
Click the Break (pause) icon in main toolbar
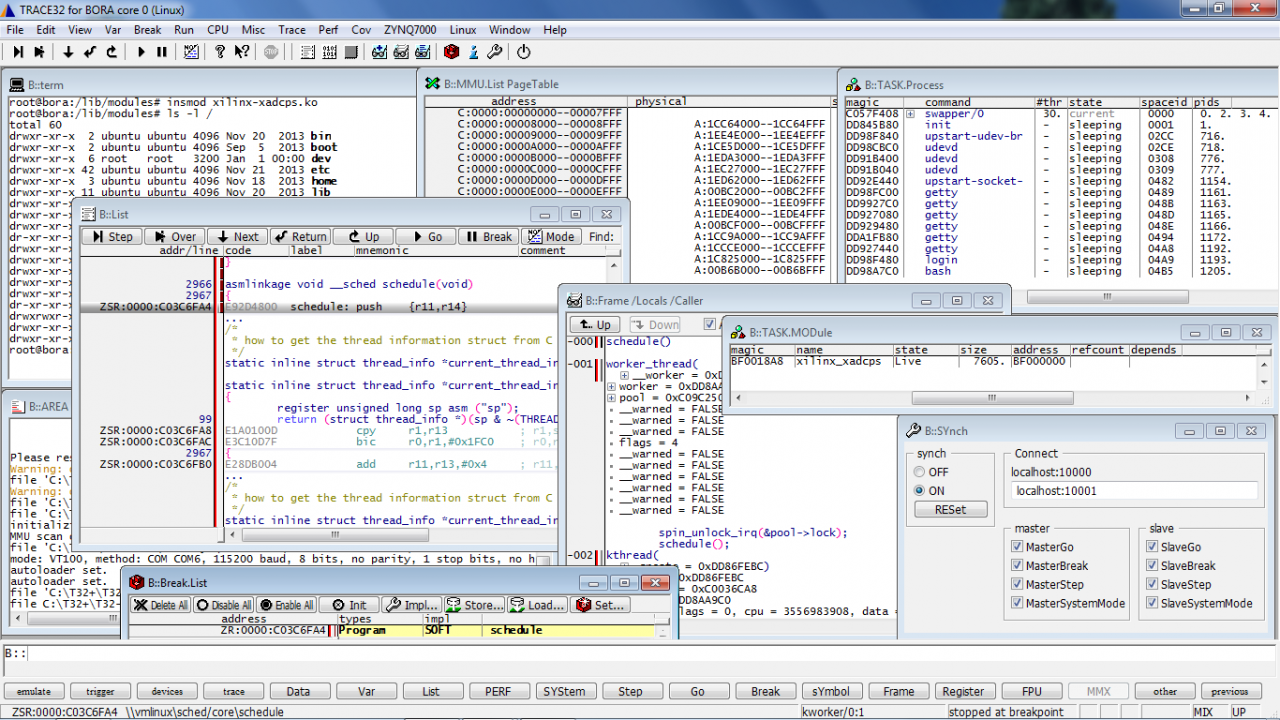[x=162, y=52]
